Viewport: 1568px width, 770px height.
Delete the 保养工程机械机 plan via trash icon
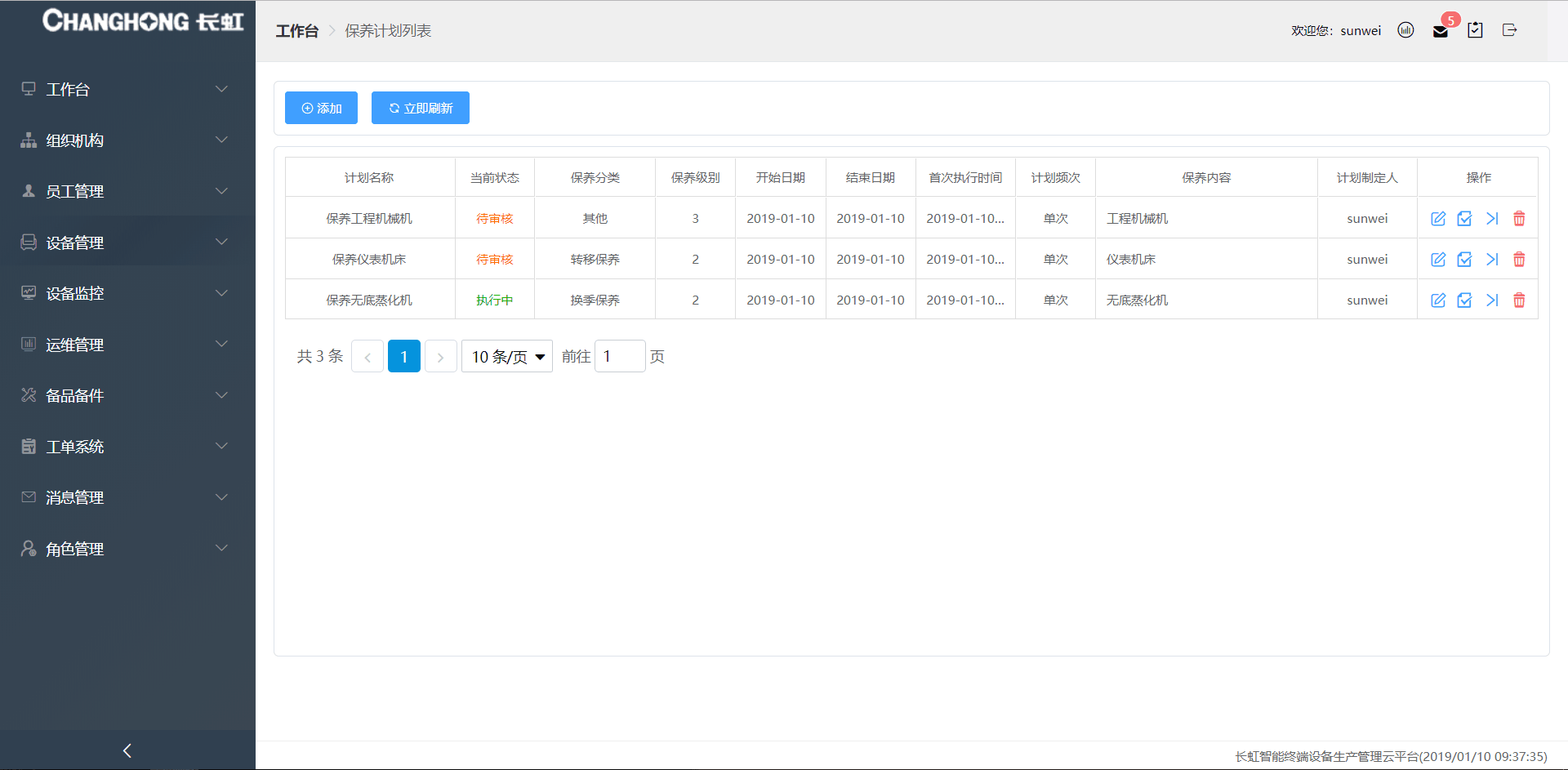[x=1519, y=219]
